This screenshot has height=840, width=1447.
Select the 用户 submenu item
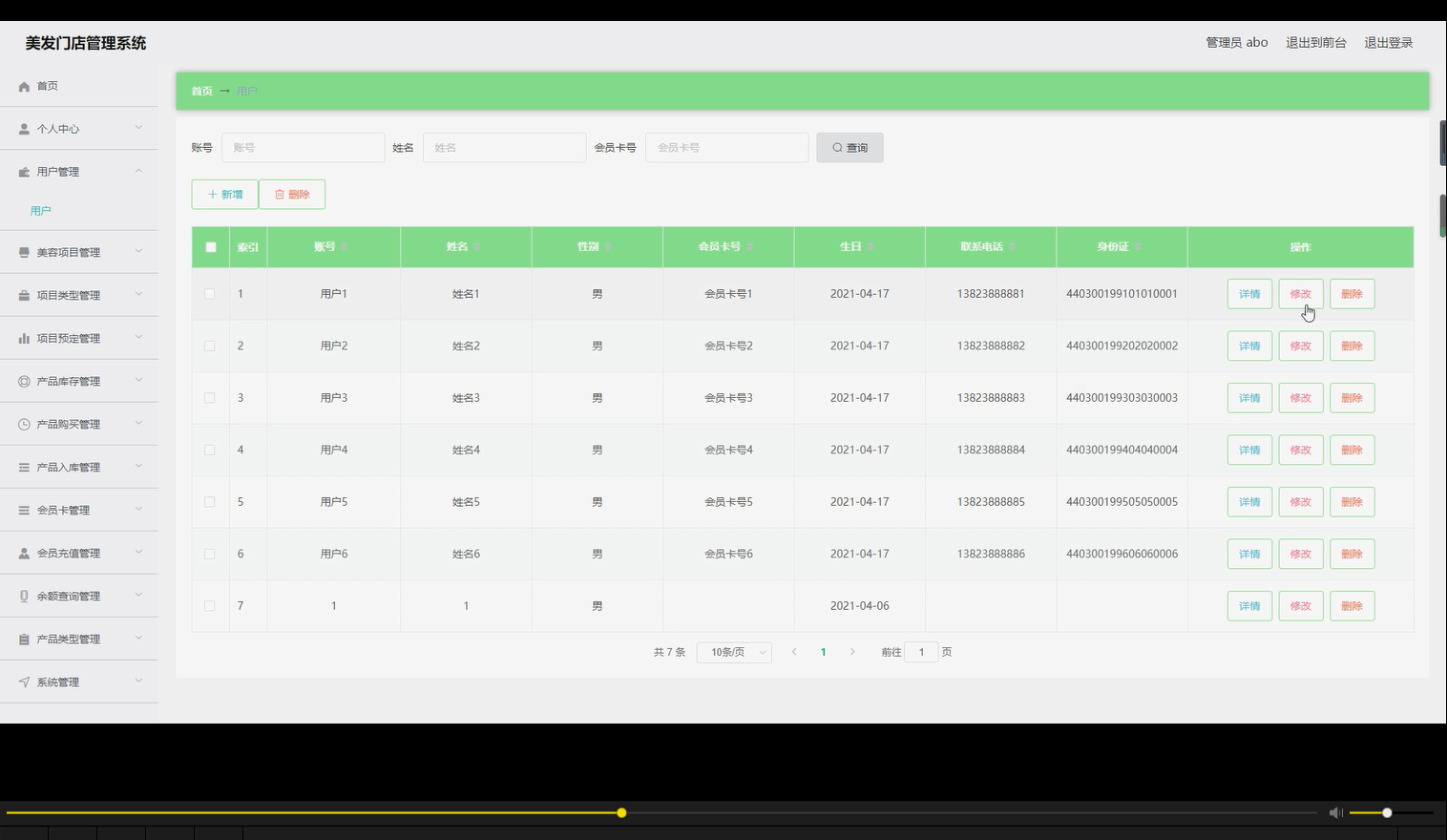[40, 211]
